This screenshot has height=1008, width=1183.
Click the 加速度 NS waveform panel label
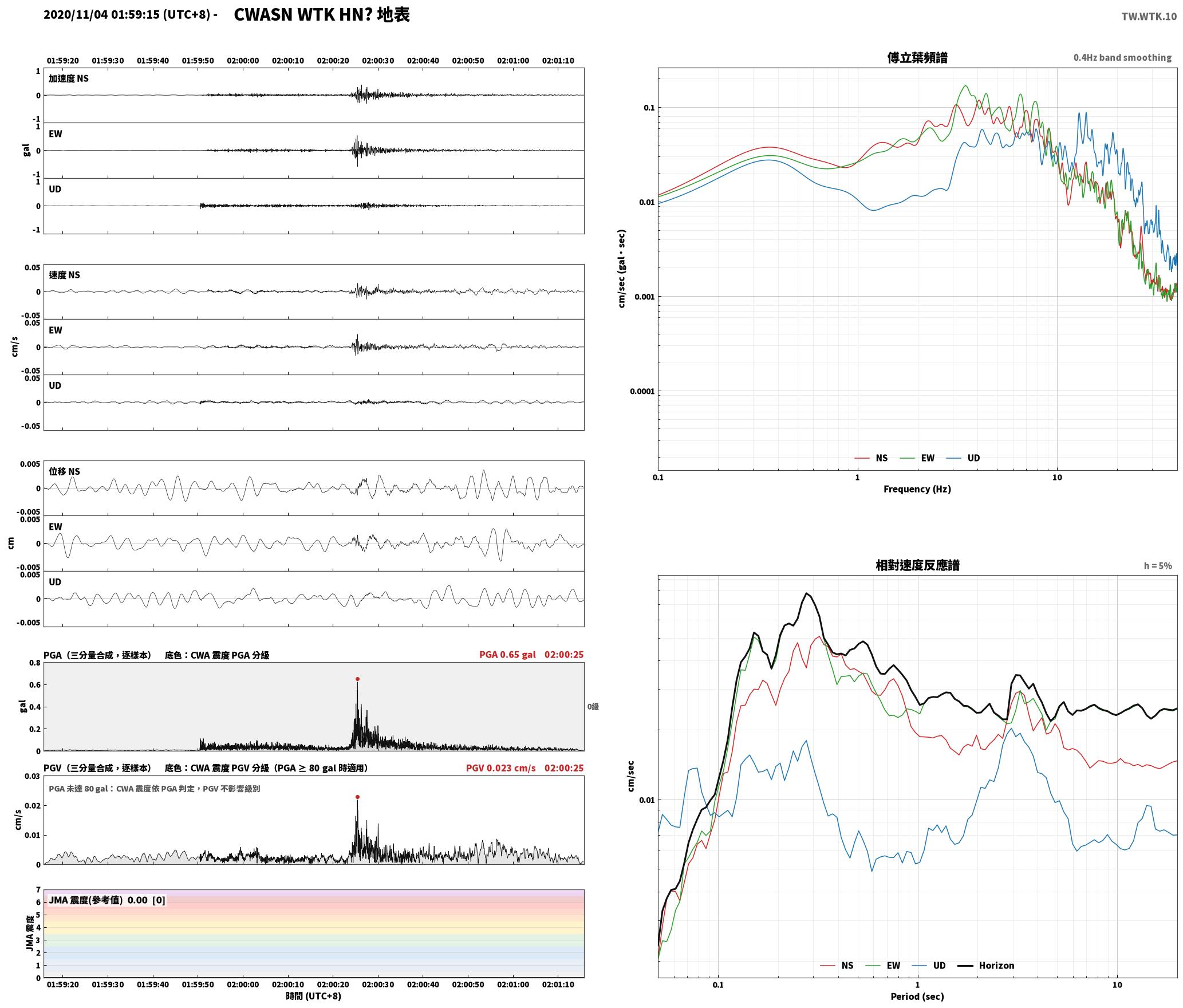pyautogui.click(x=69, y=78)
